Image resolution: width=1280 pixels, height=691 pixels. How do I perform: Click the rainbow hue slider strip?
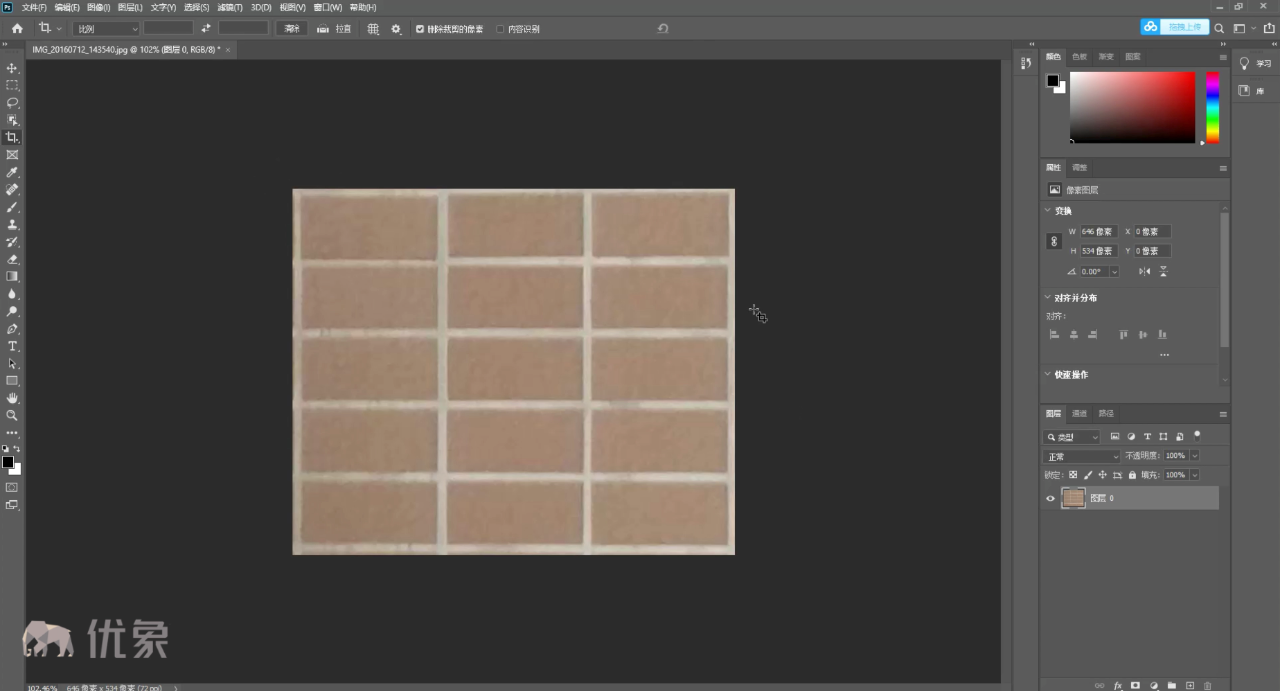(x=1212, y=107)
